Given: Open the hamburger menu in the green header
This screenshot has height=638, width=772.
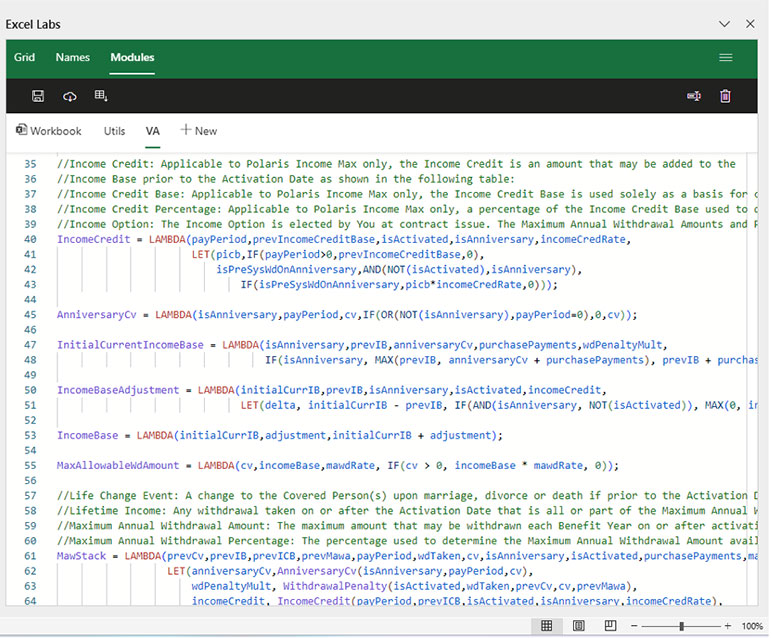Looking at the screenshot, I should point(726,58).
